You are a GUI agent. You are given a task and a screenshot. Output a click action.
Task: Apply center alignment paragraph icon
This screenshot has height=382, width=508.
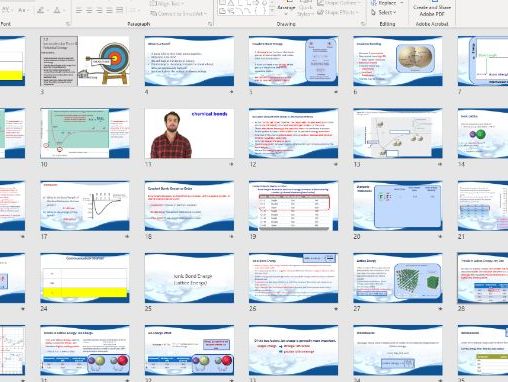click(89, 11)
